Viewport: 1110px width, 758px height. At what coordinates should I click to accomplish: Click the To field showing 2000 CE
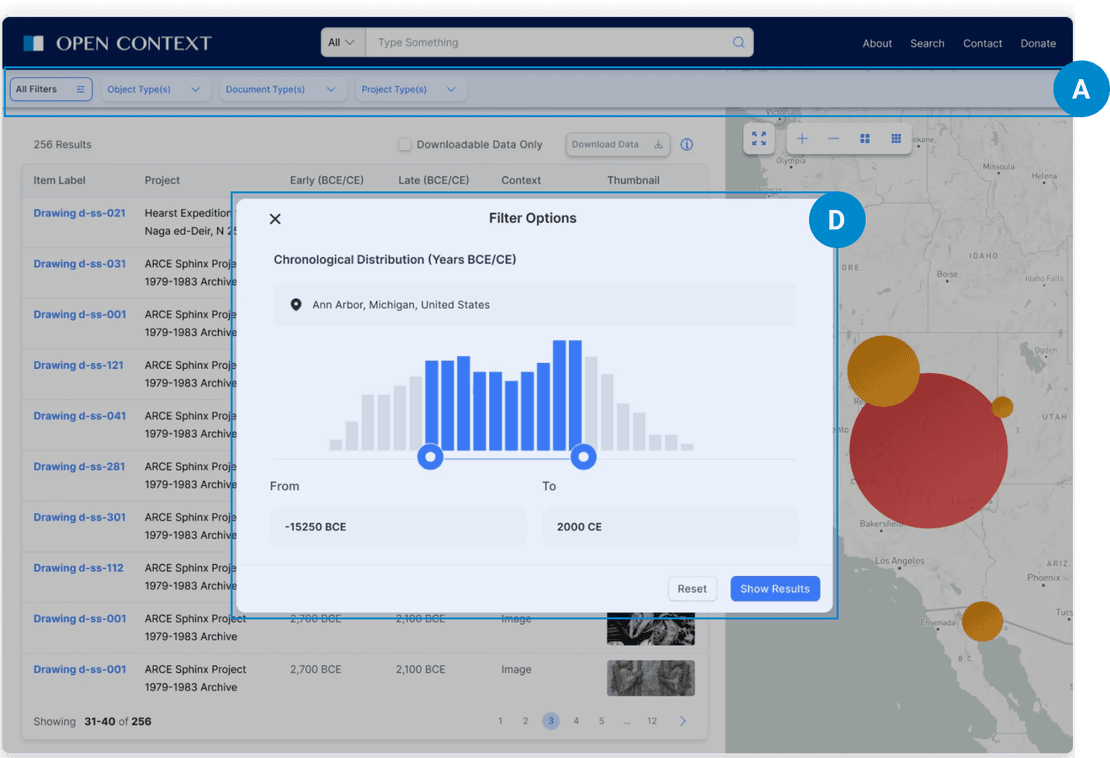point(670,527)
